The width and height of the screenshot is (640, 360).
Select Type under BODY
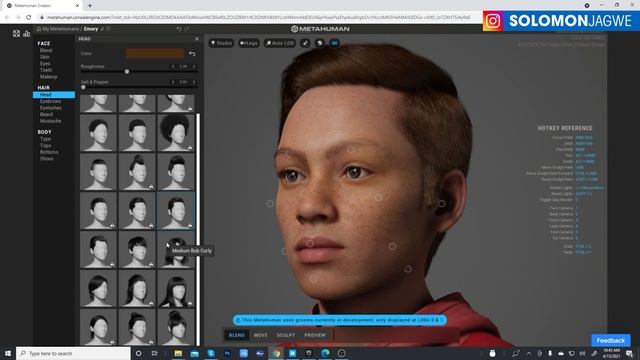45,139
